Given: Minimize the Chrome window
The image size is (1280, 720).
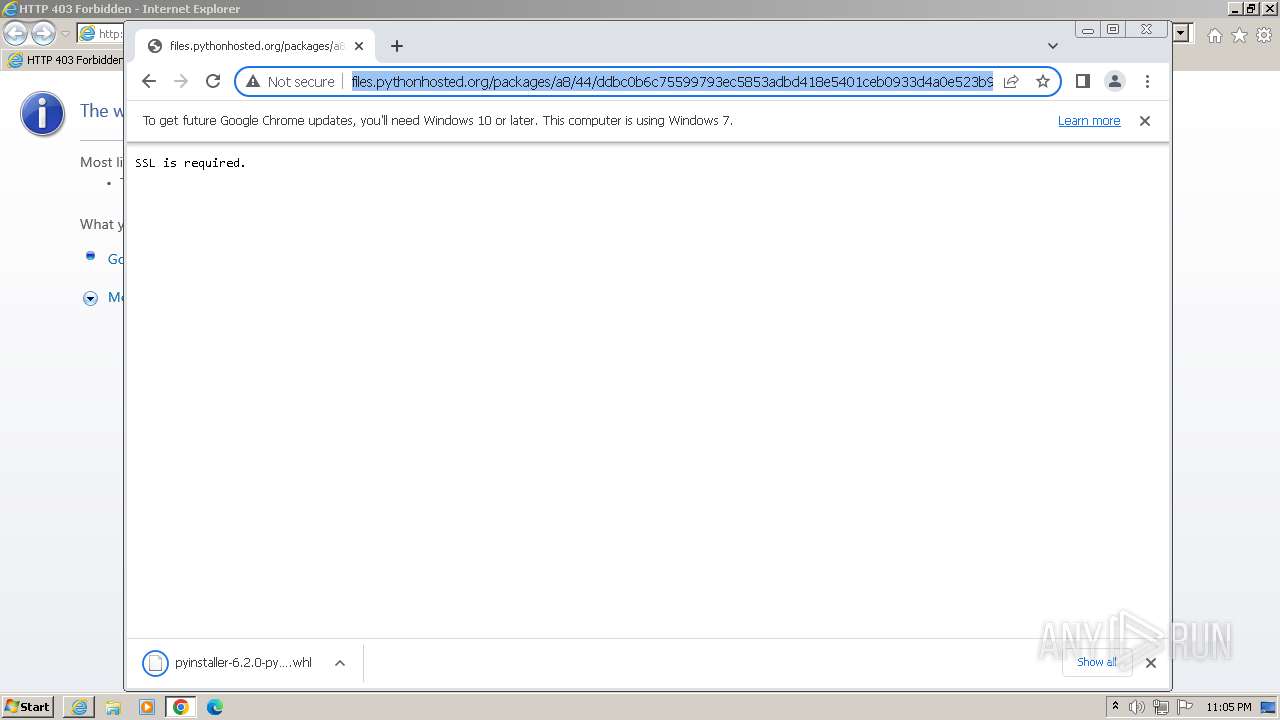Looking at the screenshot, I should [x=1087, y=30].
